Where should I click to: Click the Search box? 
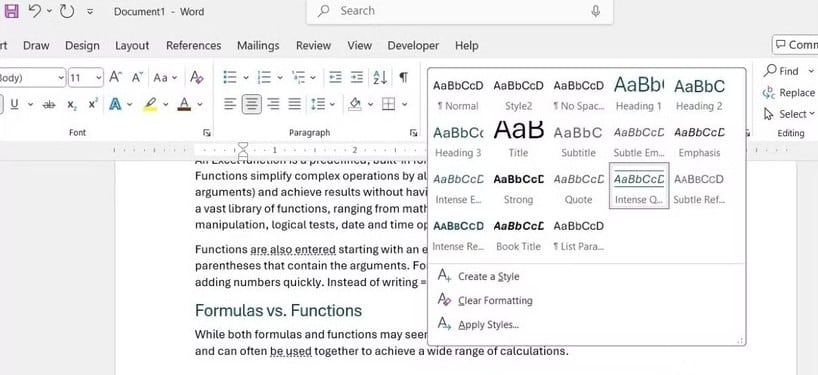point(460,11)
